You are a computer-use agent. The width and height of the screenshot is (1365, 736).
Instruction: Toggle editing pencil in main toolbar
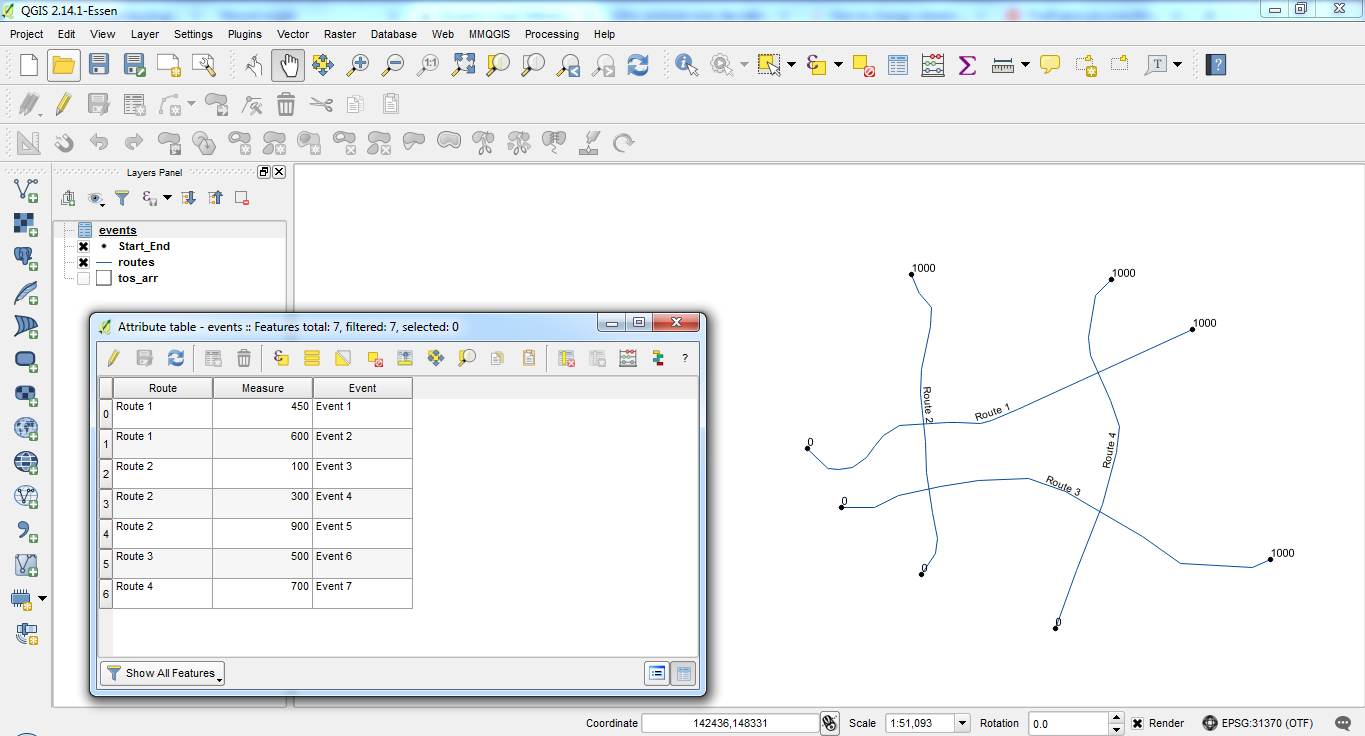click(x=63, y=104)
